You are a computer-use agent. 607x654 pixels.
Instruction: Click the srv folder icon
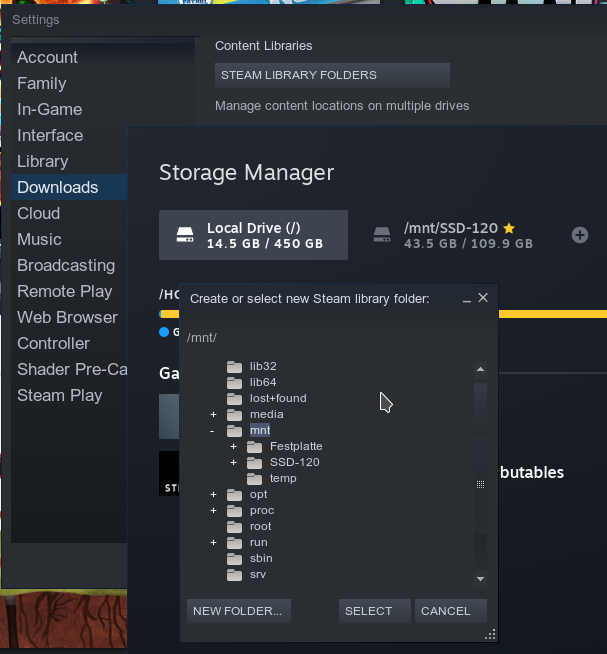coord(234,575)
